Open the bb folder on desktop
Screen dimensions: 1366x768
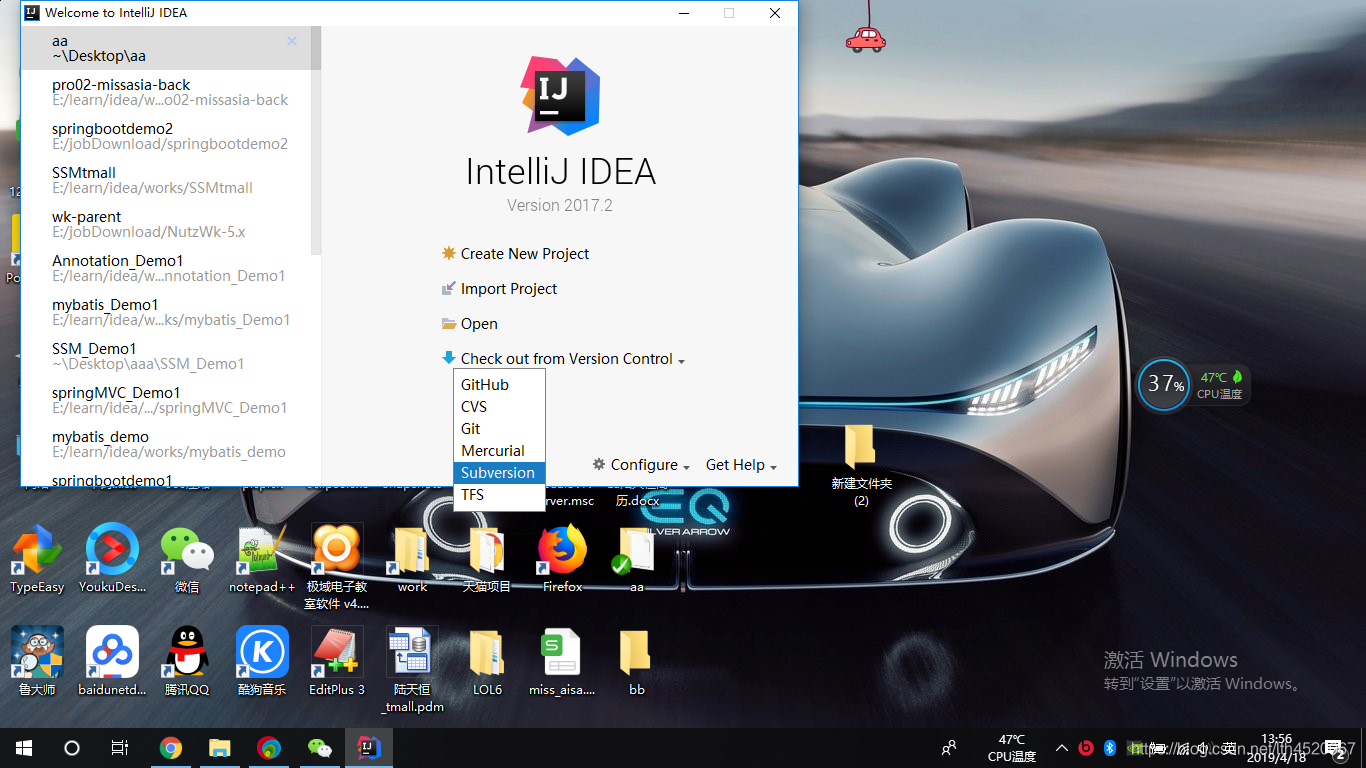[x=637, y=661]
